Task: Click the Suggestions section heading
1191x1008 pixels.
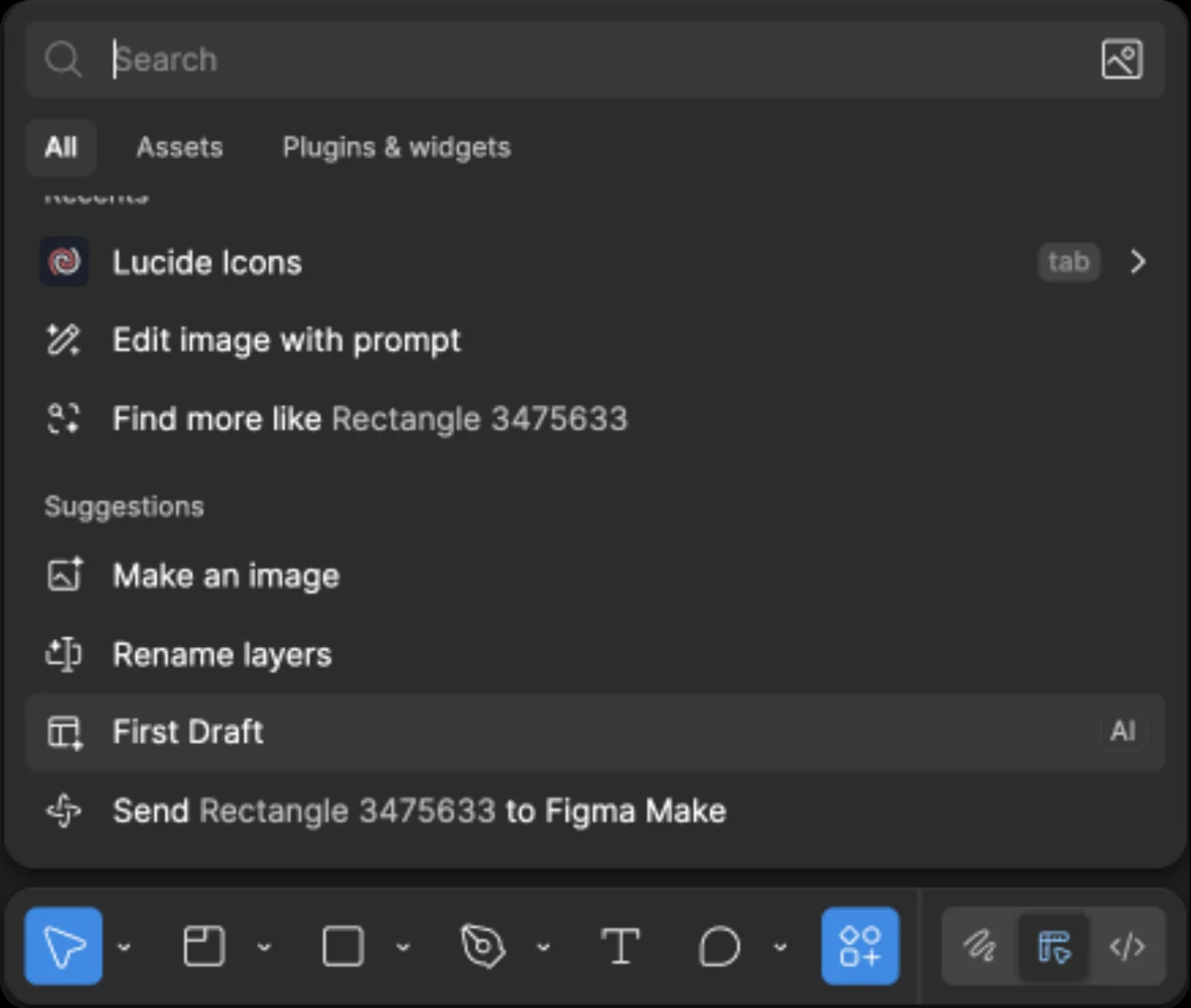Action: point(124,507)
